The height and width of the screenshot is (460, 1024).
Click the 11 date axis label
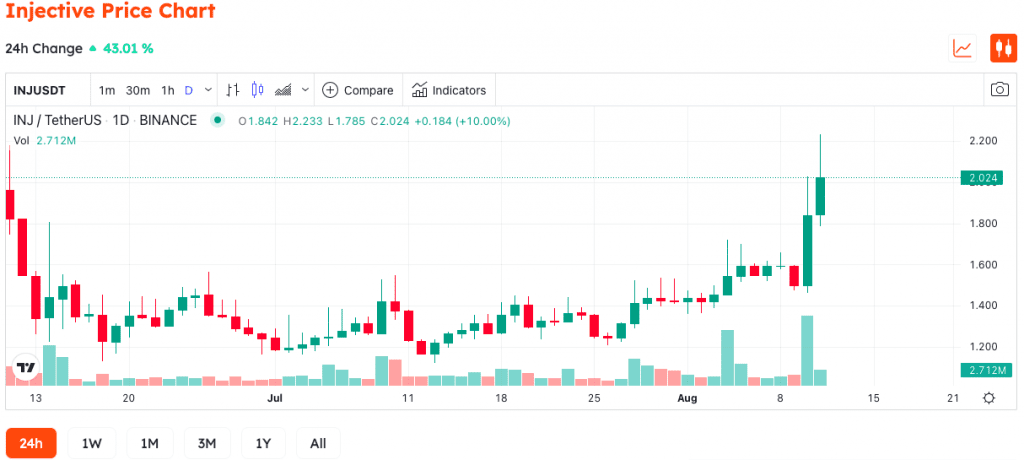point(408,398)
